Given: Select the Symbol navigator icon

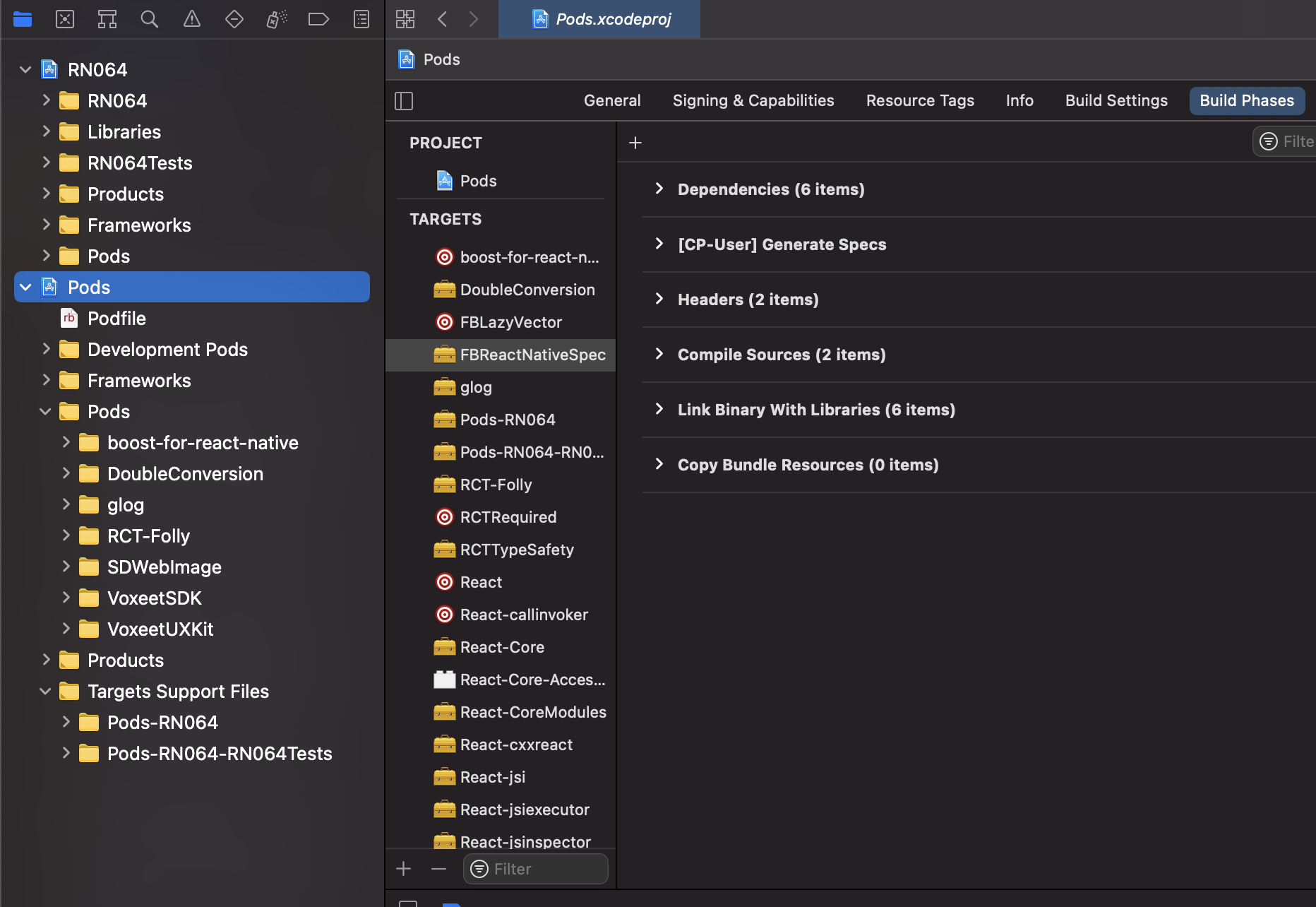Looking at the screenshot, I should coord(107,19).
